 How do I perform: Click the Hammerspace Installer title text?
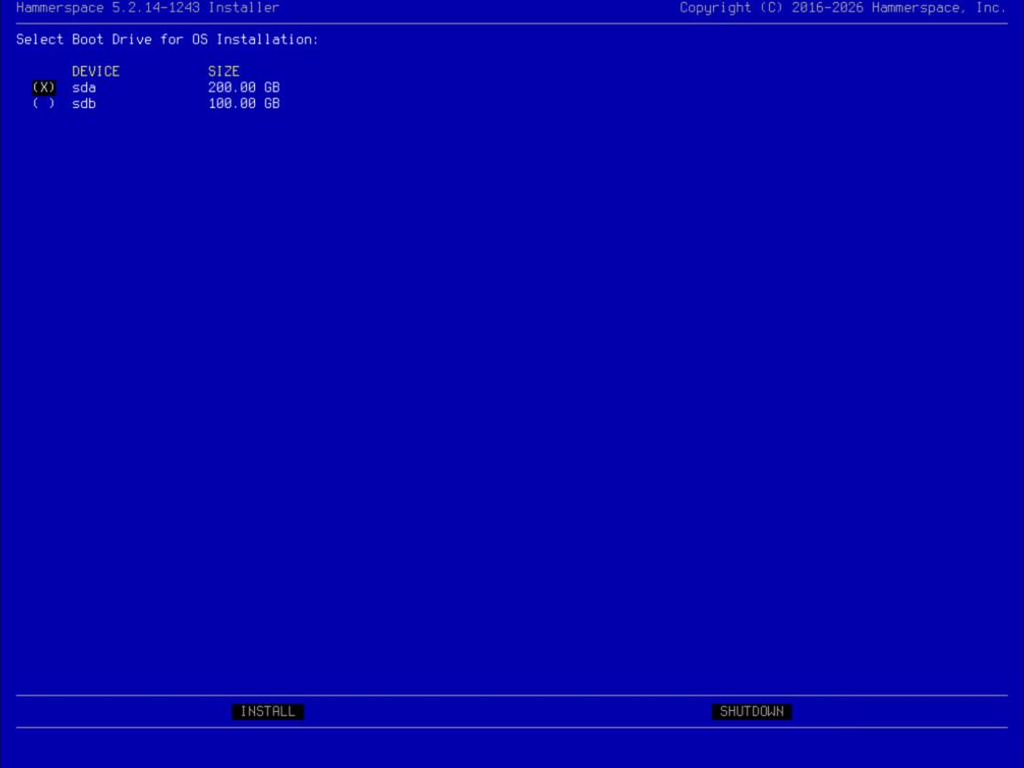click(x=148, y=8)
